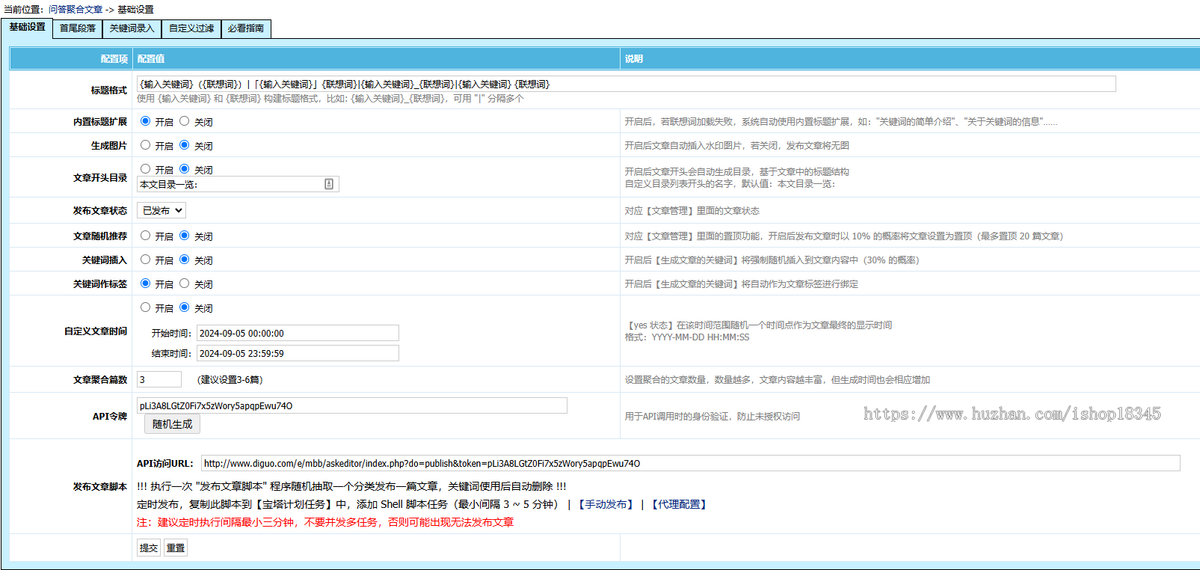Click the (建议设置3-6篇) hint text
The image size is (1200, 570).
230,380
